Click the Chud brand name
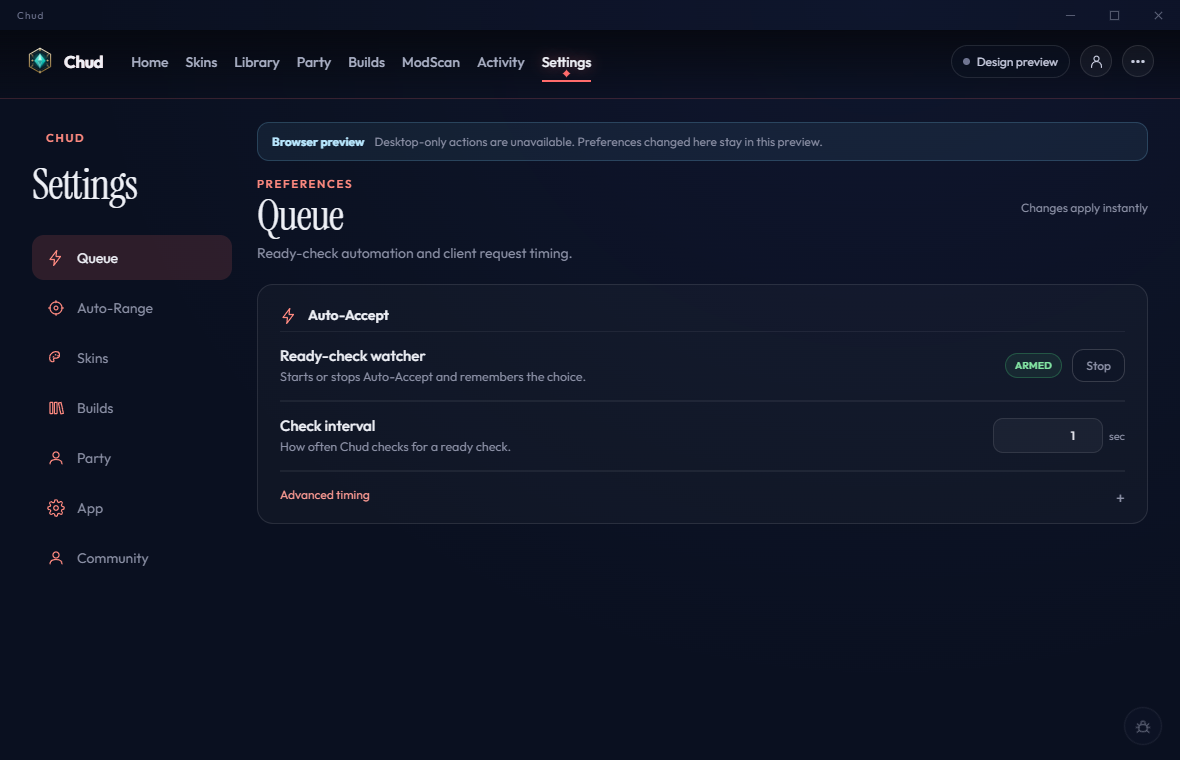Image resolution: width=1180 pixels, height=760 pixels. click(84, 62)
